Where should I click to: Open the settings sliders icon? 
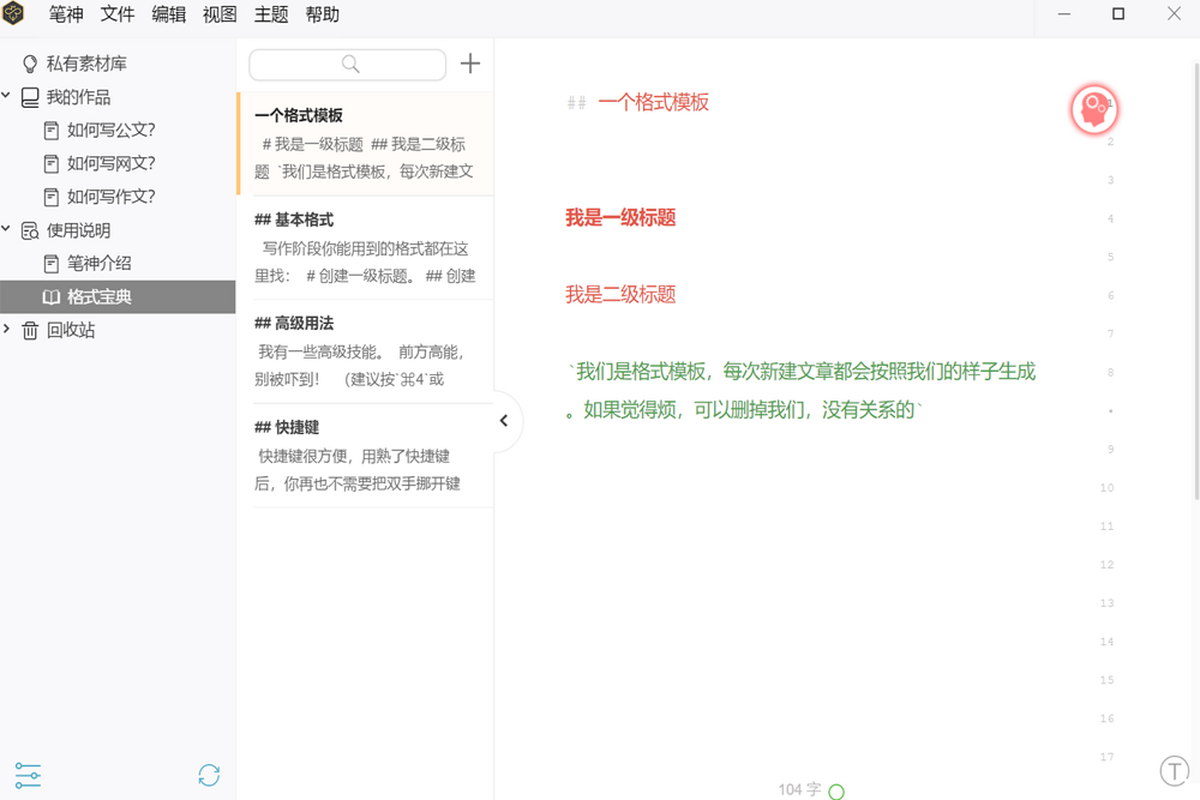28,775
